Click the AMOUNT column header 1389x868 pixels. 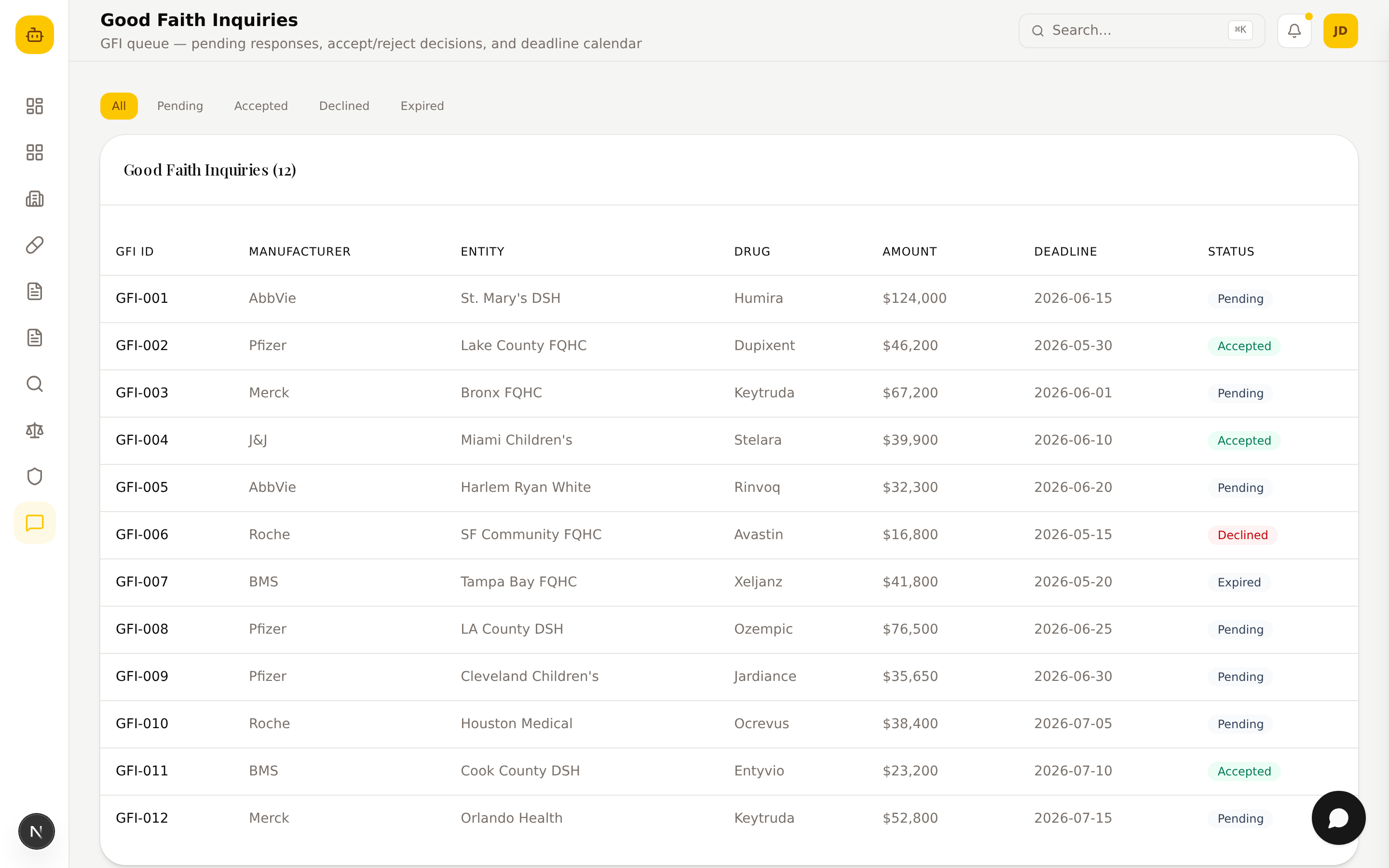click(x=910, y=251)
